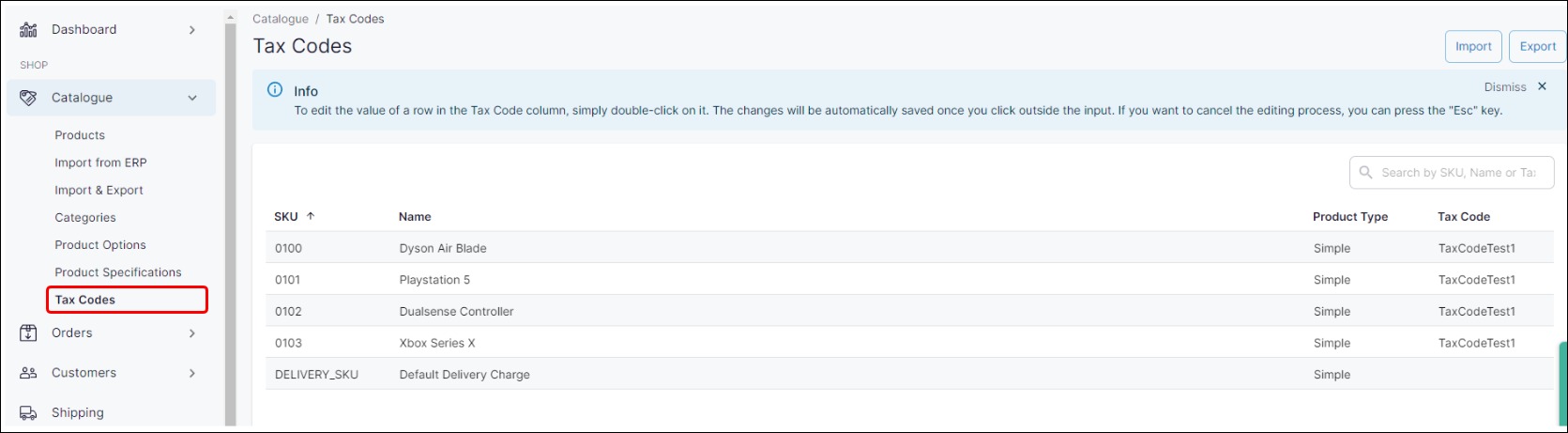The height and width of the screenshot is (433, 1568).
Task: Click the Catalogue tag icon
Action: click(28, 98)
